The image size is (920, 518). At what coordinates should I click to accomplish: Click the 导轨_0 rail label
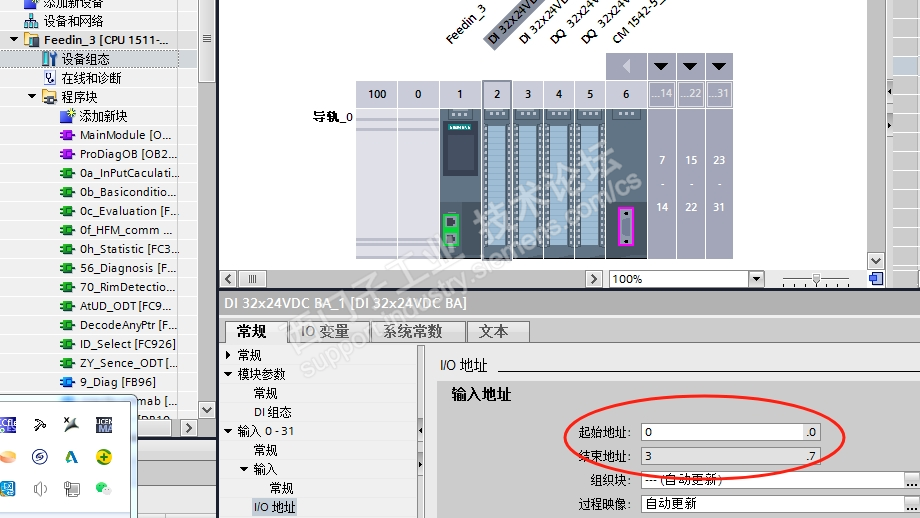click(332, 117)
